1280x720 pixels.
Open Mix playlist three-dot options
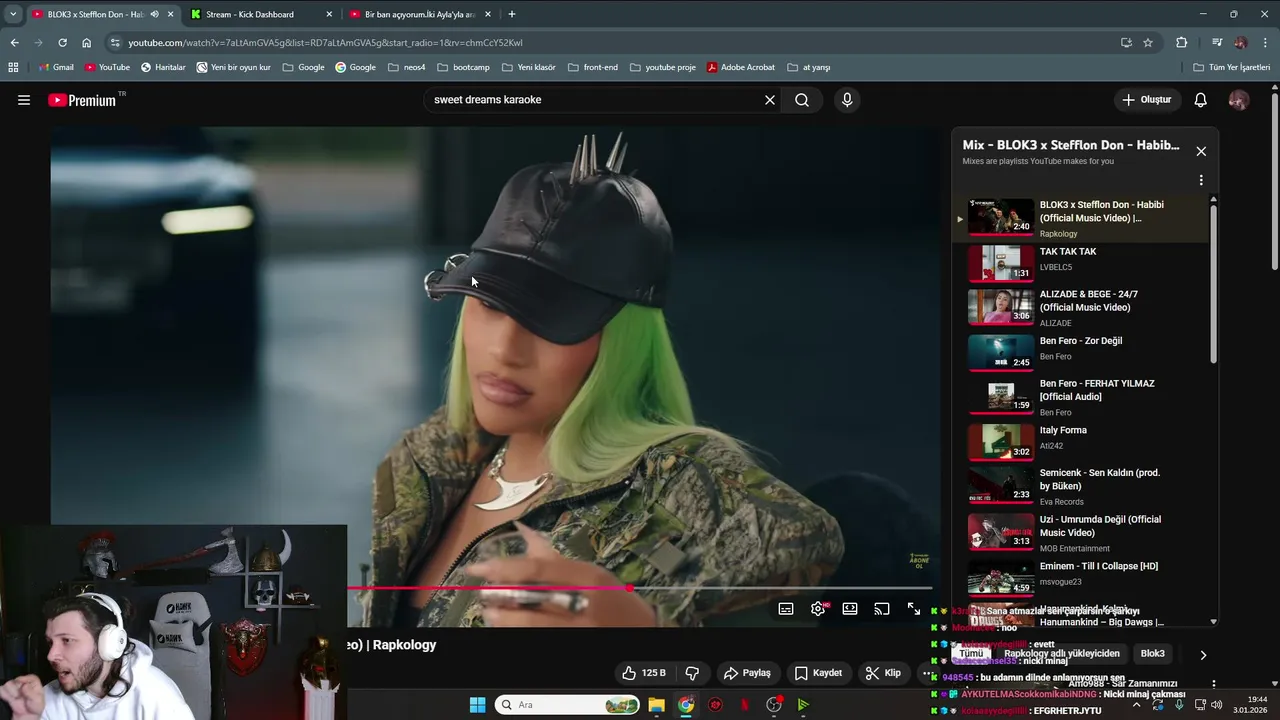pyautogui.click(x=1201, y=181)
